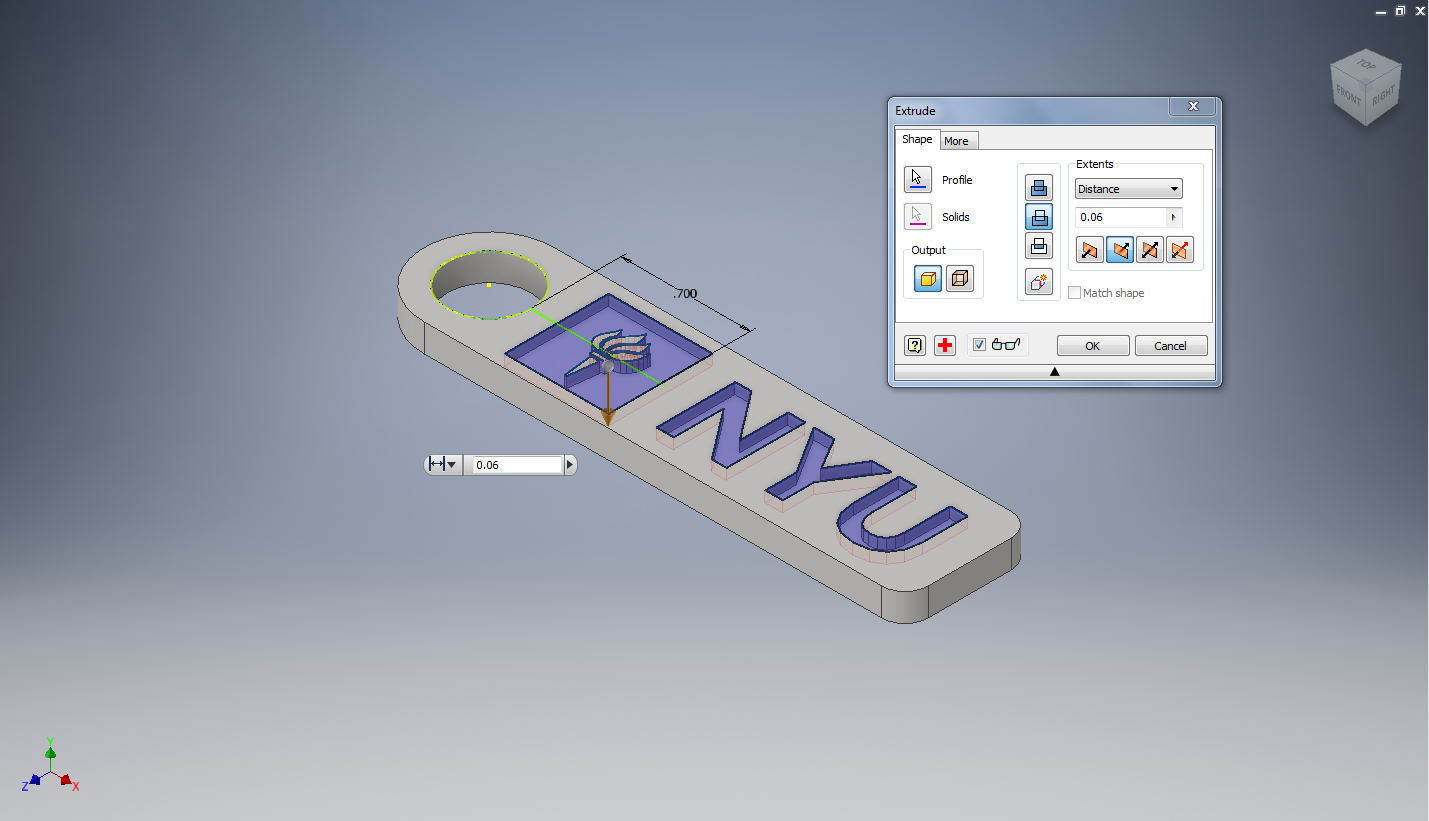Viewport: 1429px width, 821px height.
Task: Click the Solids selection arrow button
Action: 917,216
